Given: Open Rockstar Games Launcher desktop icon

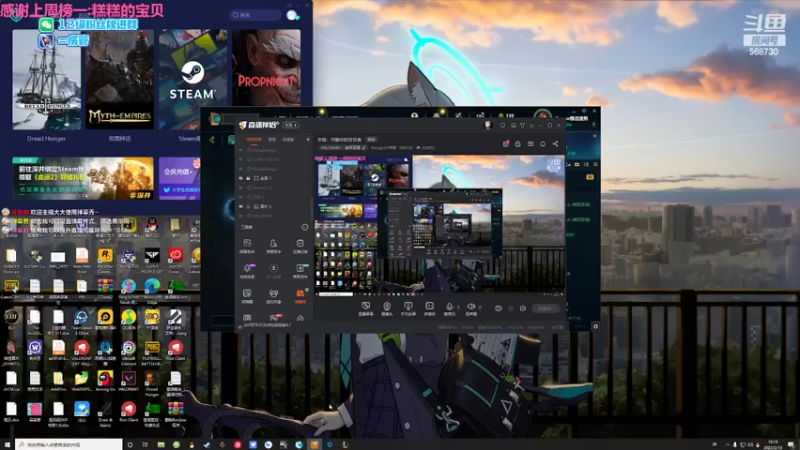Looking at the screenshot, I should (x=105, y=259).
